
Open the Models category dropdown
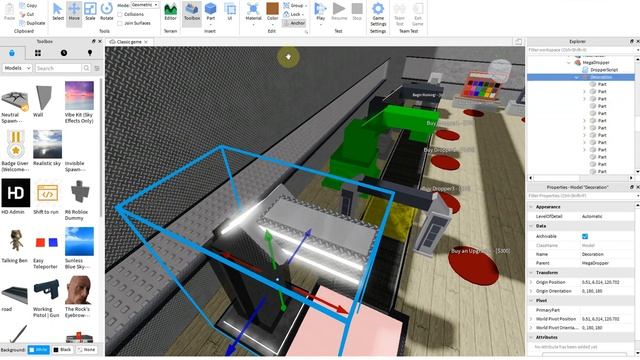[x=17, y=68]
